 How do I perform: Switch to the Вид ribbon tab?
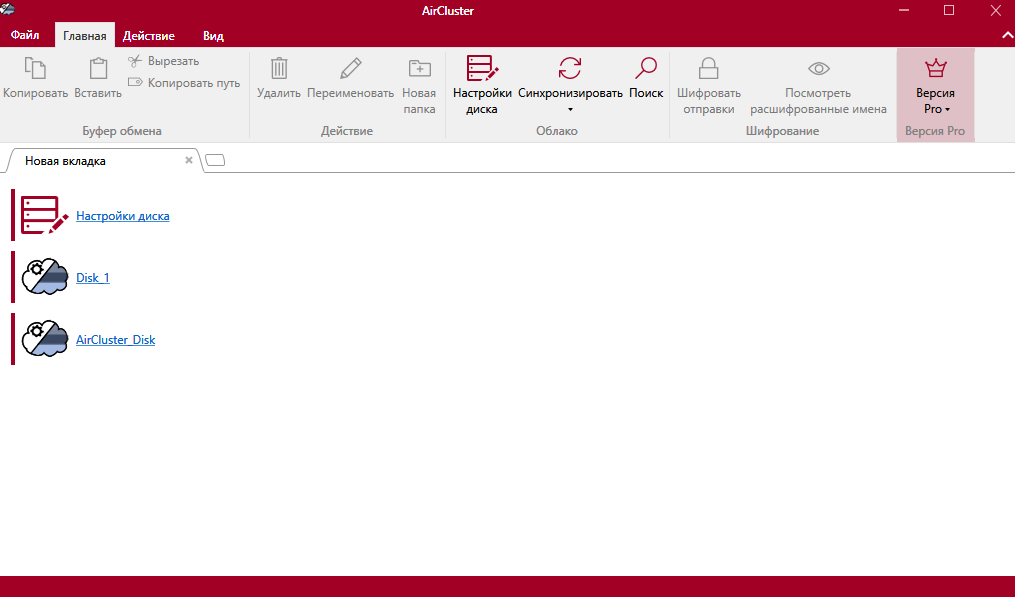click(213, 36)
